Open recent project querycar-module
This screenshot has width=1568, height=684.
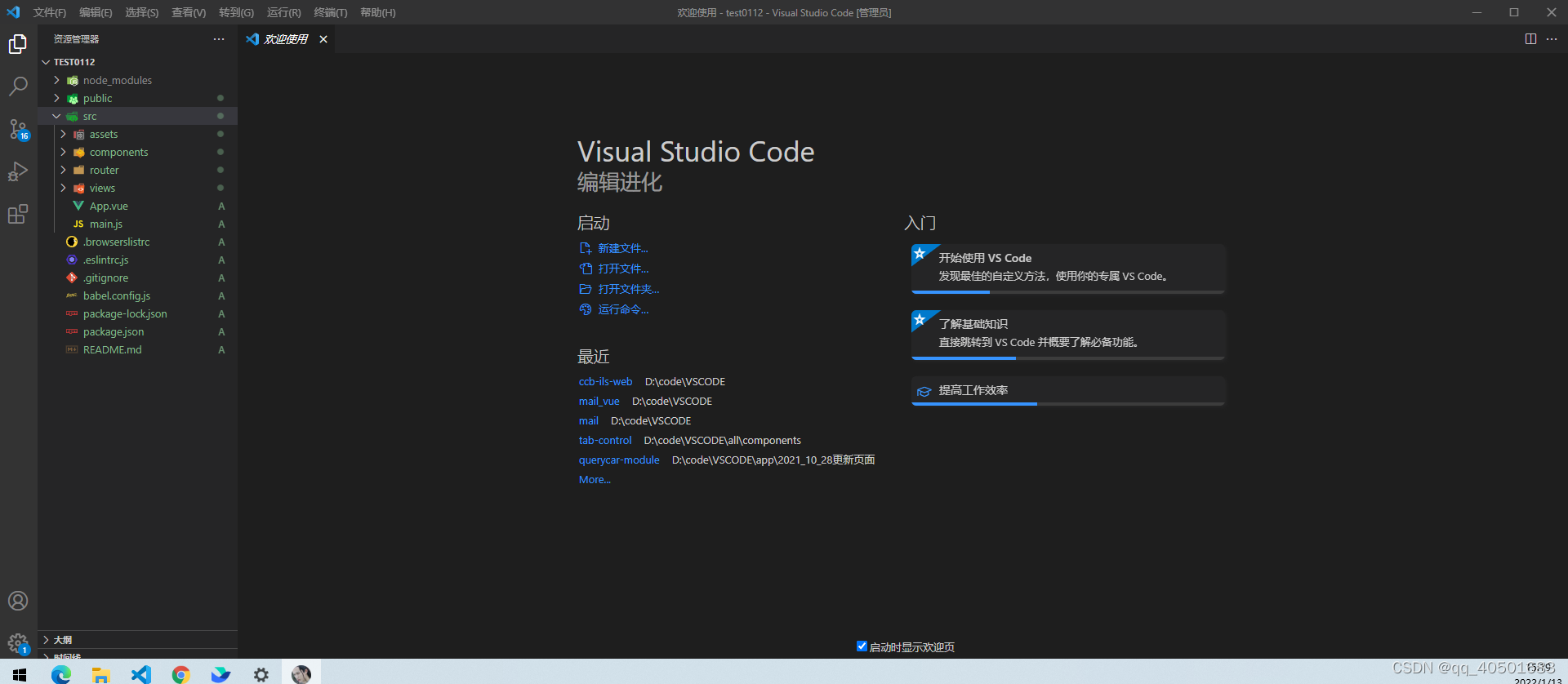[619, 460]
